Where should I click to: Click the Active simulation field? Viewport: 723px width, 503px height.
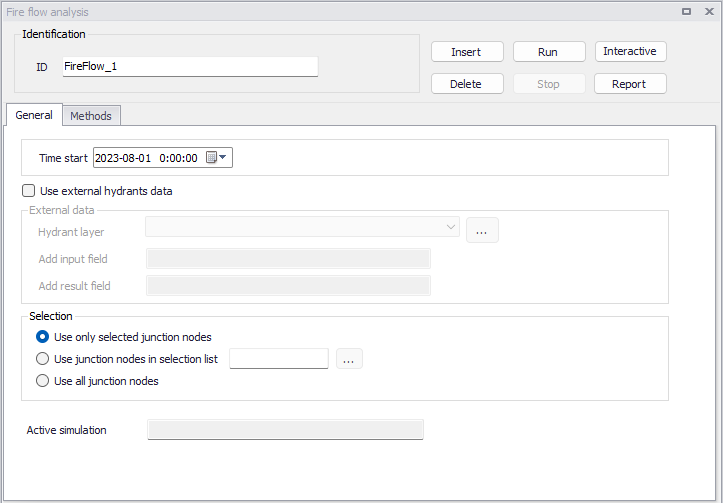285,430
